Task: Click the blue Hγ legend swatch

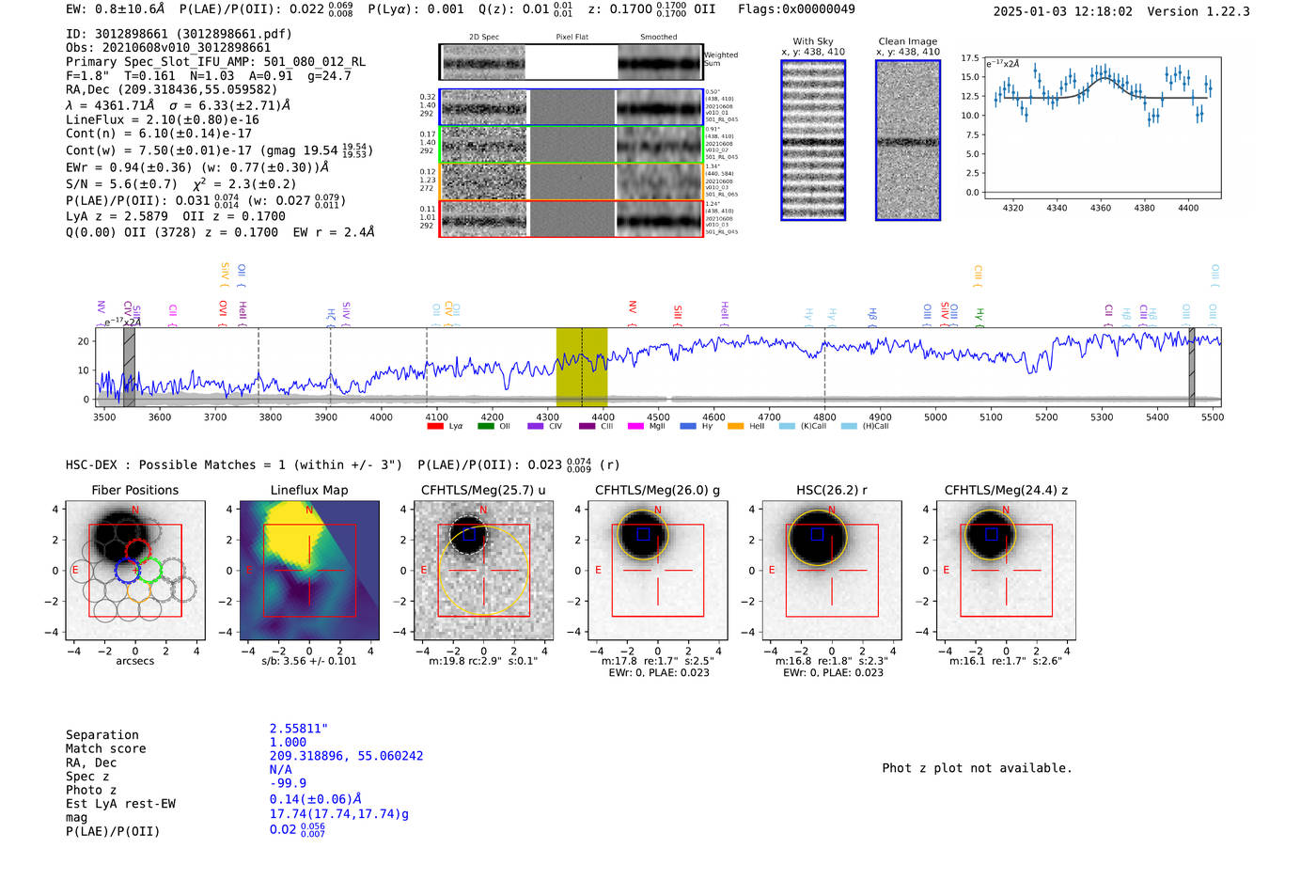Action: 688,427
